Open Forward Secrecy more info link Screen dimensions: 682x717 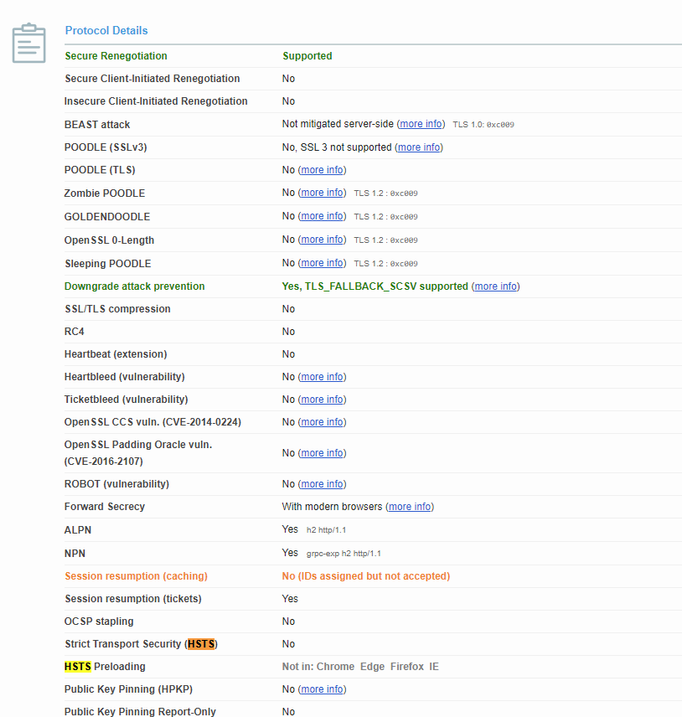410,507
